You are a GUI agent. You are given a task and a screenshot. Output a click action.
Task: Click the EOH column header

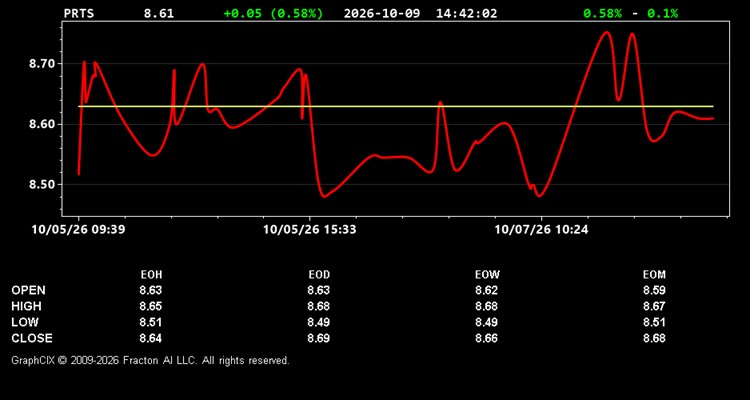tap(151, 275)
